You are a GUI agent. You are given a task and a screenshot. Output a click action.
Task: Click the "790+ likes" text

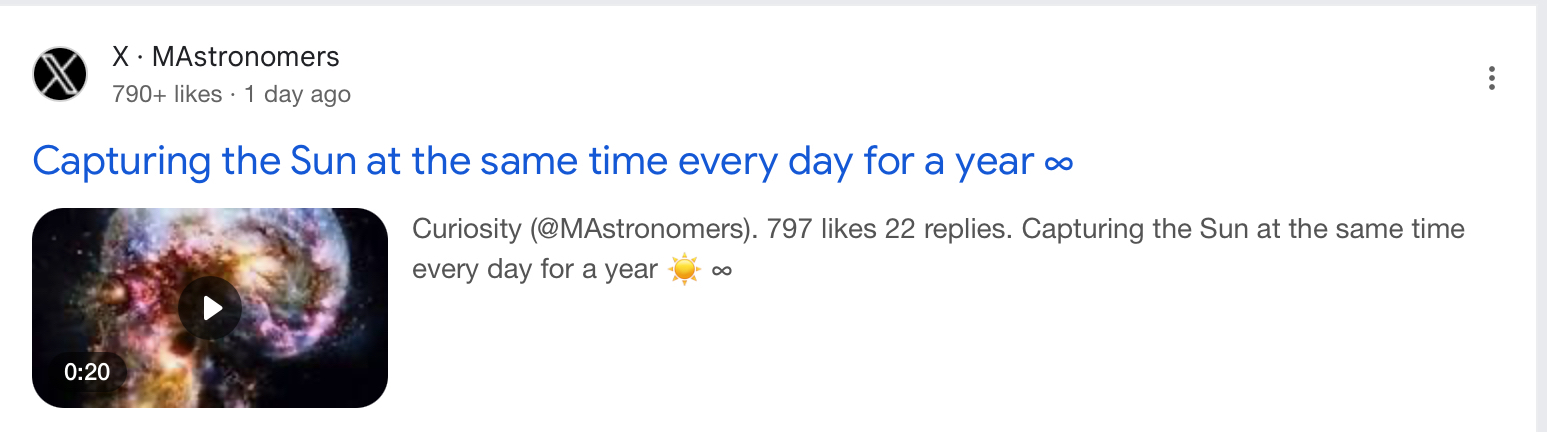tap(166, 95)
